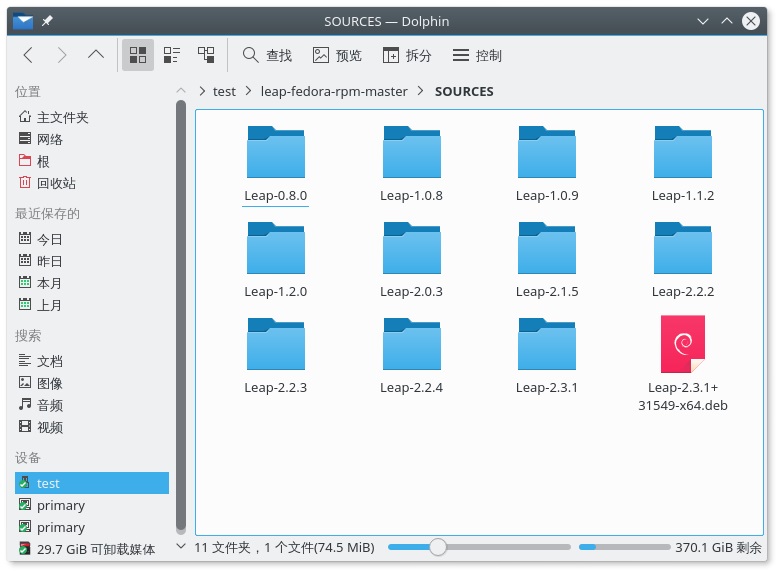Open 网络 network in places
Screen dimensions: 780x574
click(92, 139)
